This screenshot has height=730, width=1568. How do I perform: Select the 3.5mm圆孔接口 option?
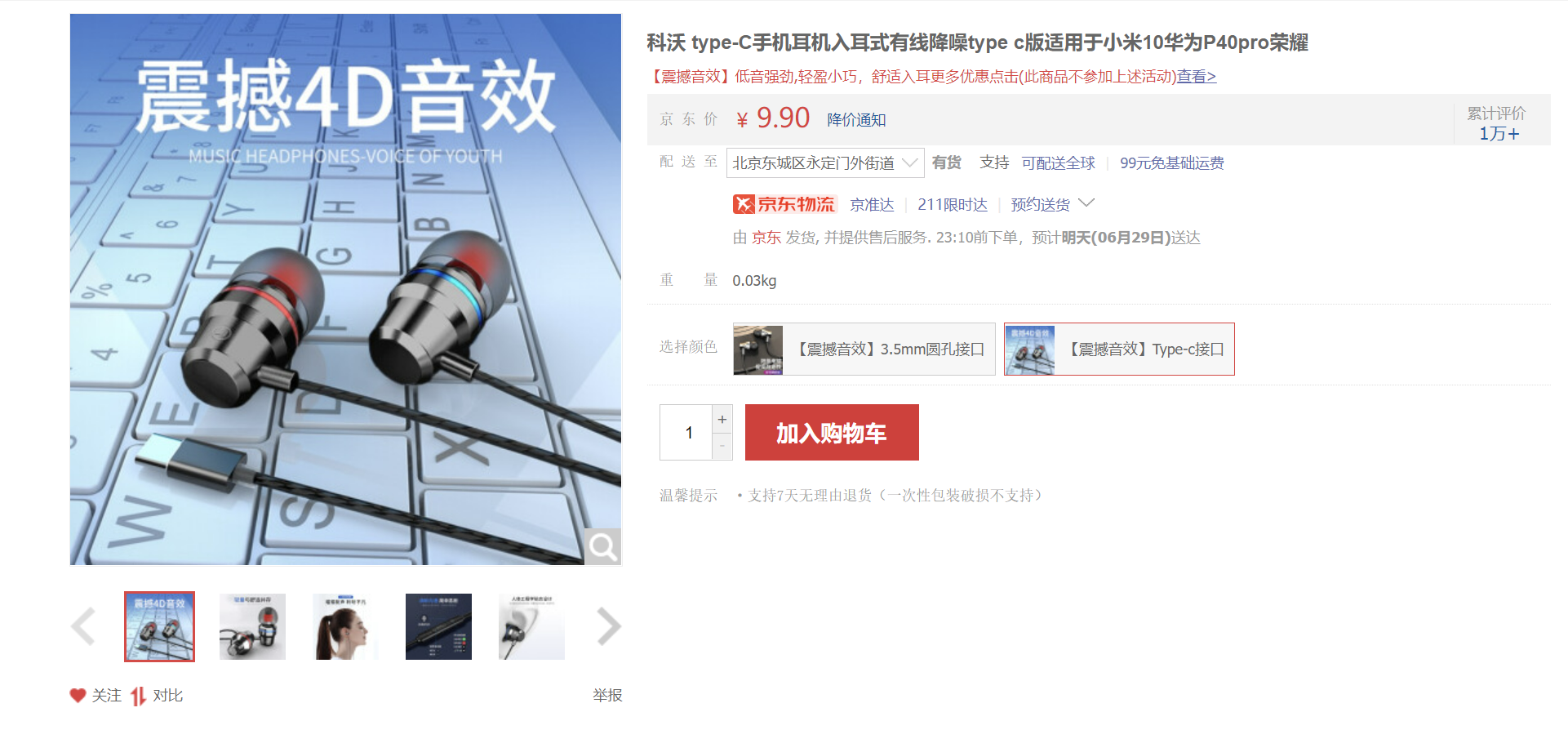pos(864,349)
